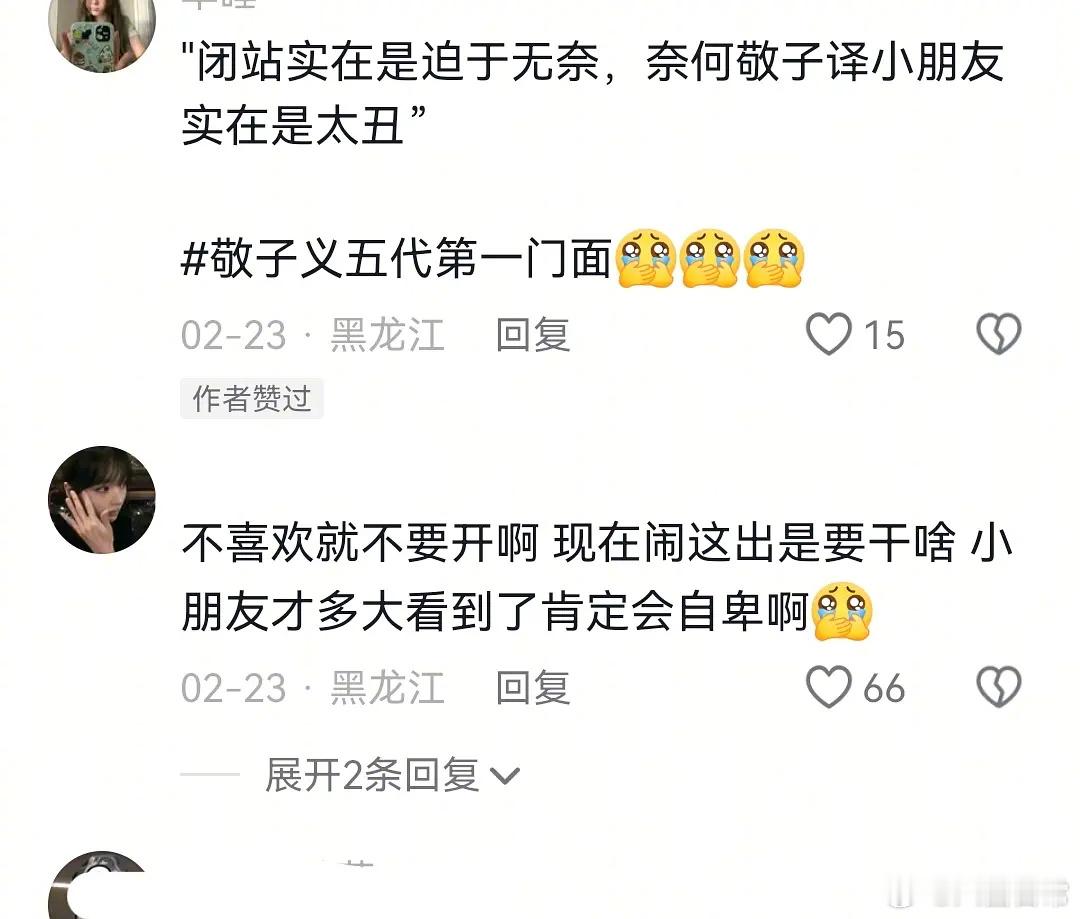Like the comment with 66 likes

829,687
